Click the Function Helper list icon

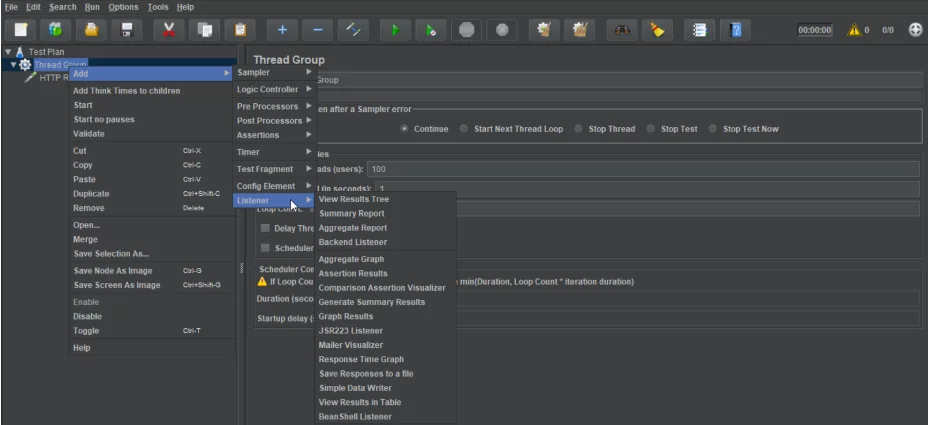(700, 30)
